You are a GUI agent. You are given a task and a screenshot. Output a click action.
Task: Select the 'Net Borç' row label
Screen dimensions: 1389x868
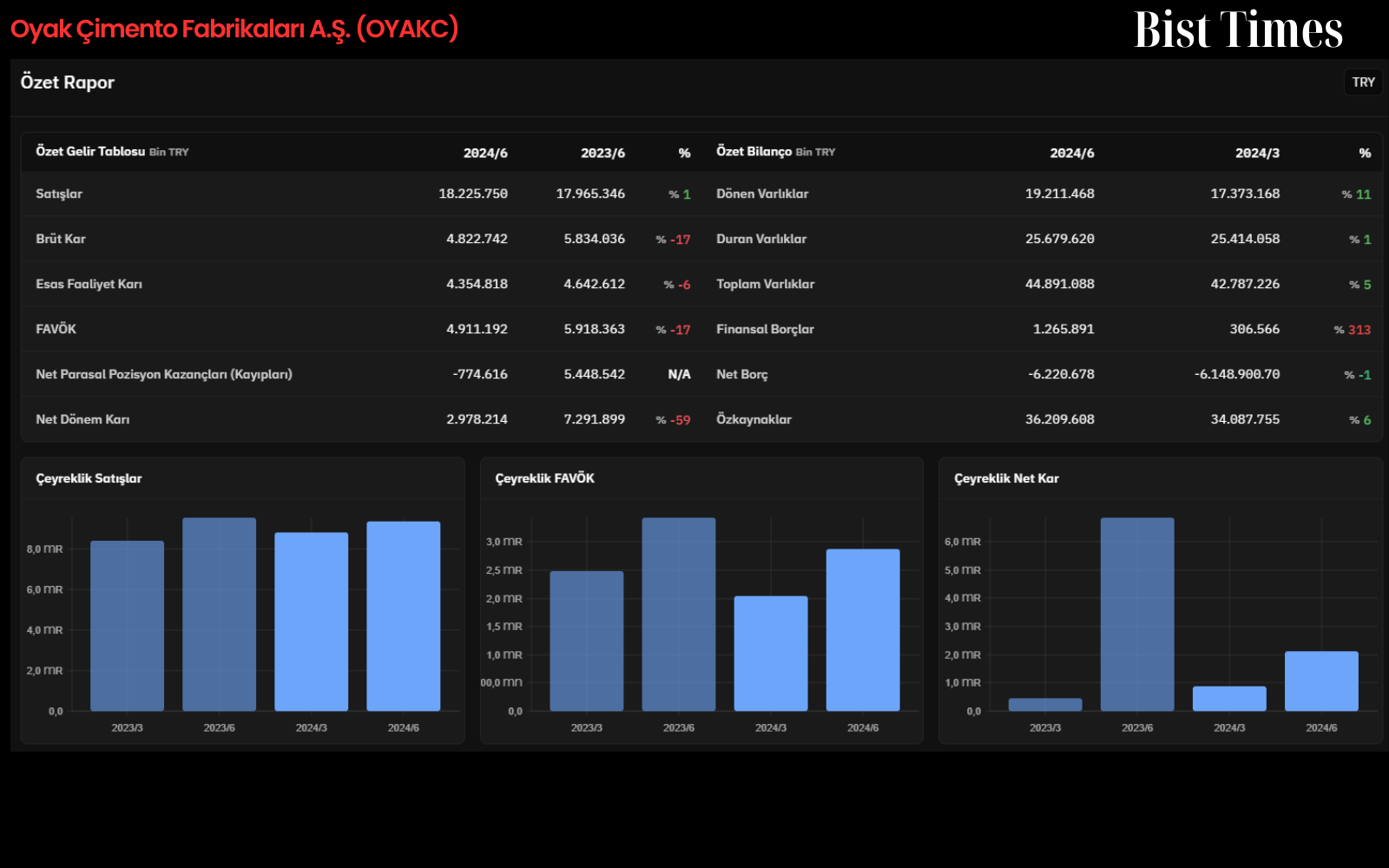742,374
